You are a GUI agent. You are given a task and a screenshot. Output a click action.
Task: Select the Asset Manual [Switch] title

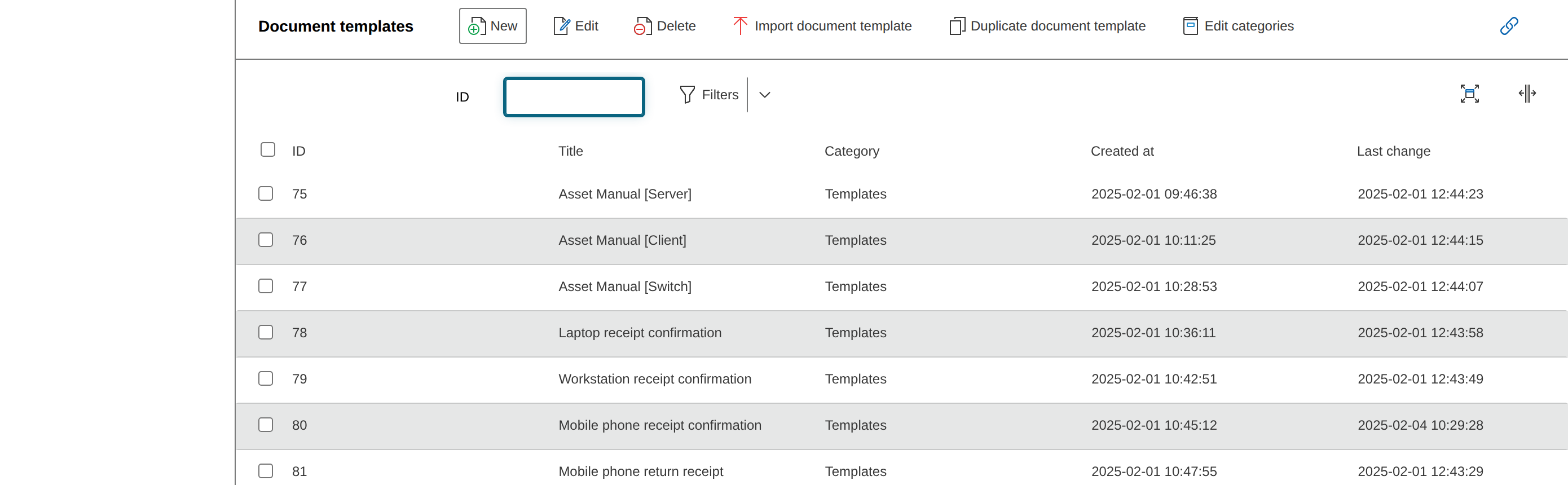tap(624, 286)
